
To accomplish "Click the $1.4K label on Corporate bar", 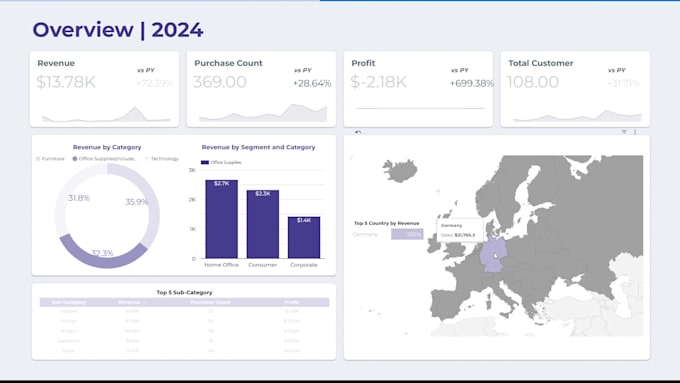I will [x=304, y=220].
